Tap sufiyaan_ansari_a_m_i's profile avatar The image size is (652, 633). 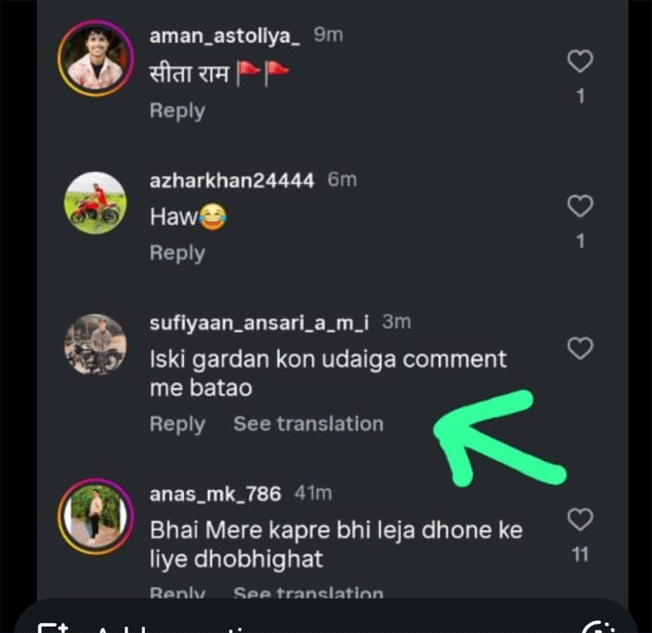[95, 346]
